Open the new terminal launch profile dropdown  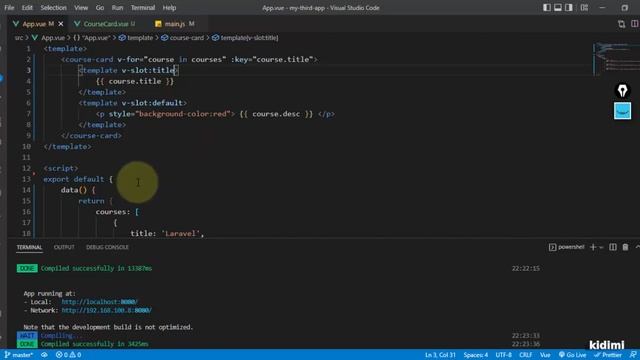click(x=601, y=247)
